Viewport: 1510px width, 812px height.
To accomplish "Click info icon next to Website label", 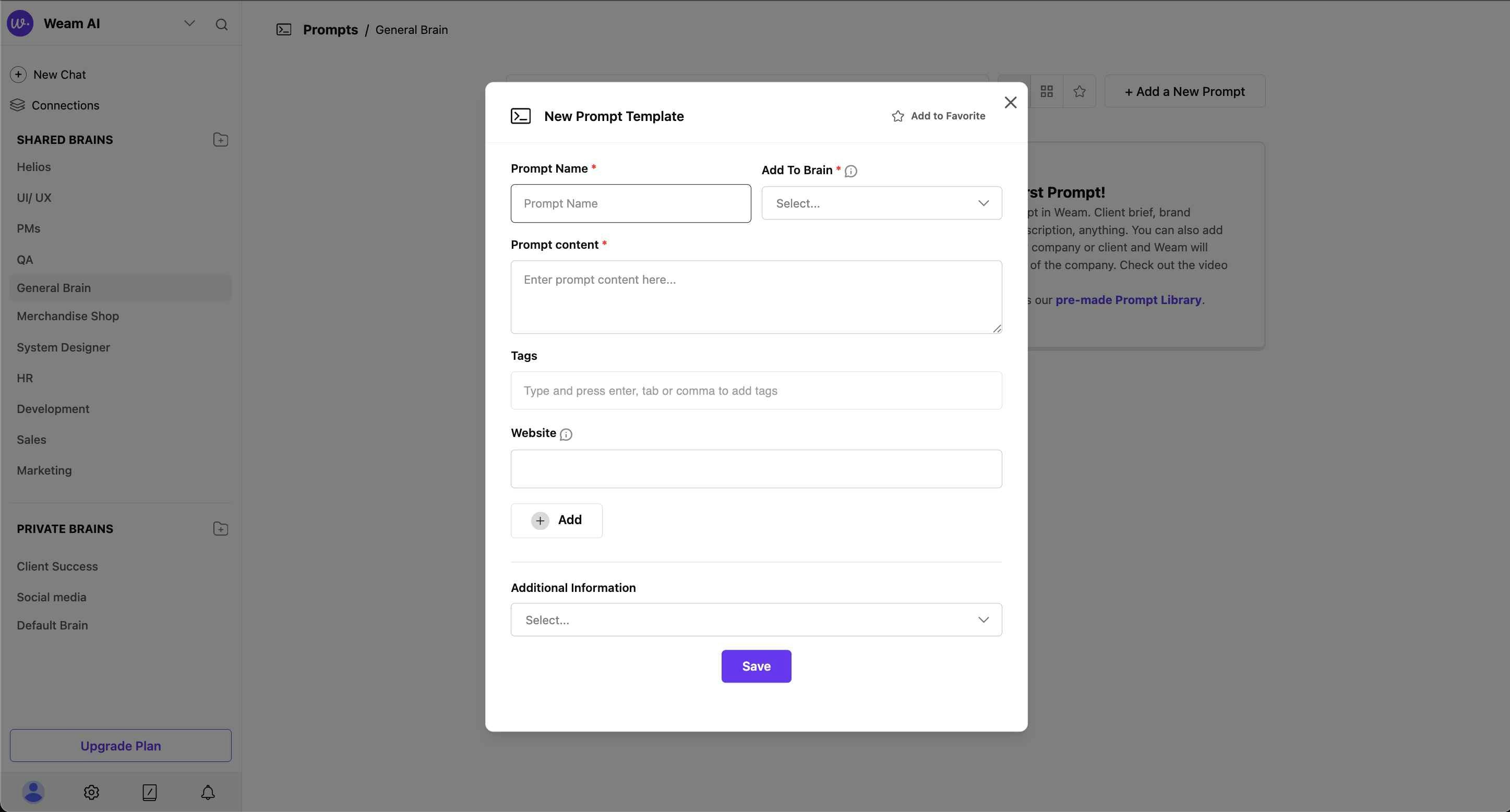I will (x=566, y=434).
